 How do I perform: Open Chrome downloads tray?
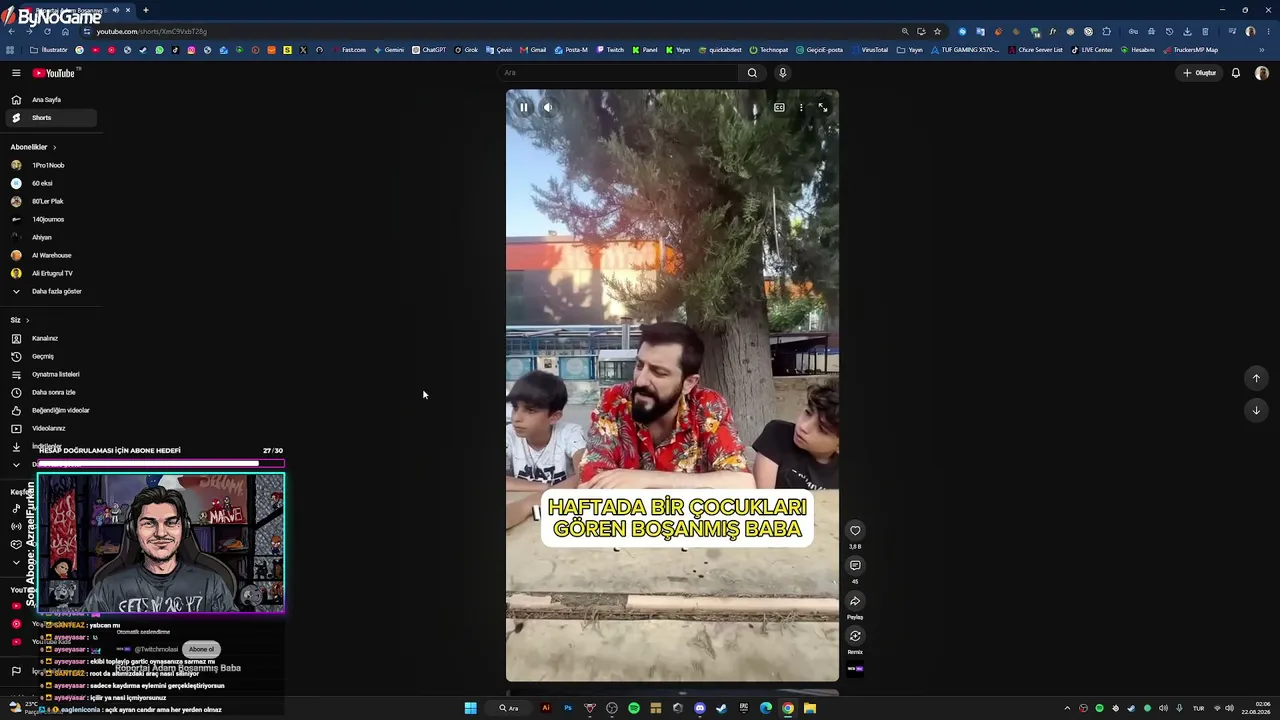coord(1187,31)
